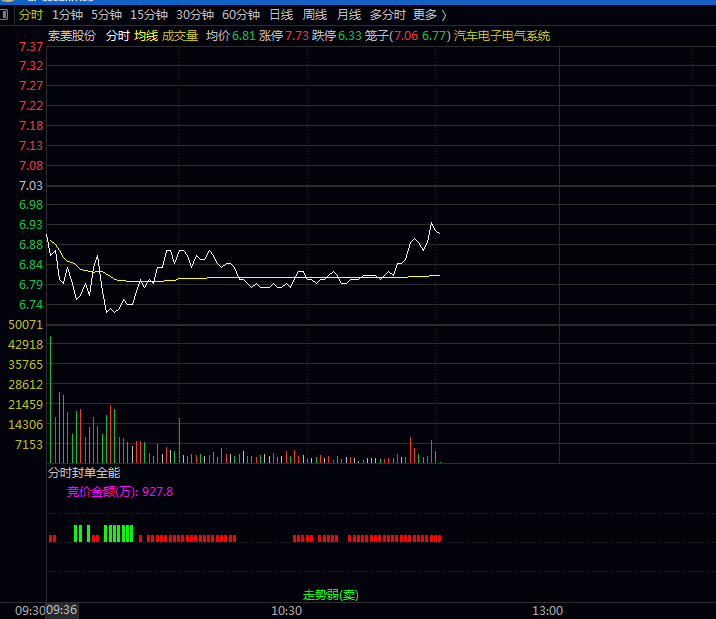Click the 09:30 time axis label
The image size is (716, 619).
(x=30, y=610)
